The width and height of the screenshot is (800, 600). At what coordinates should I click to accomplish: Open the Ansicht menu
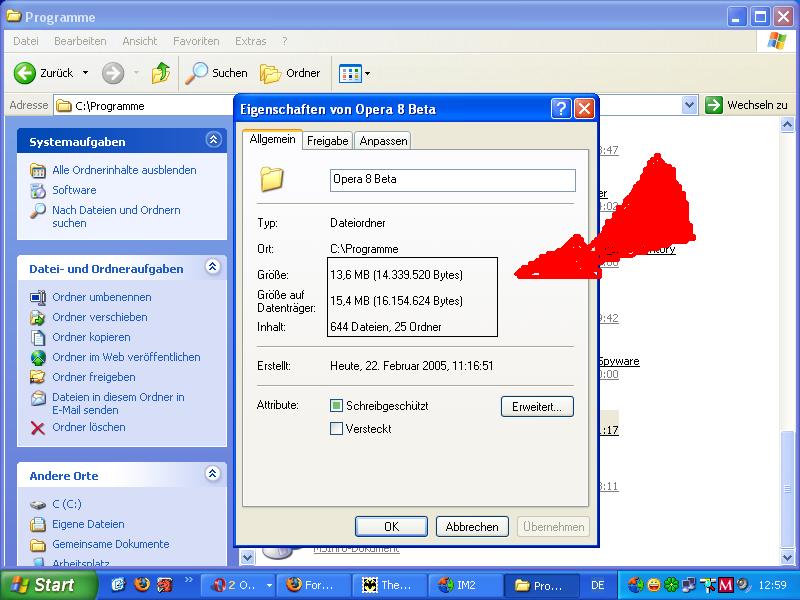(140, 41)
